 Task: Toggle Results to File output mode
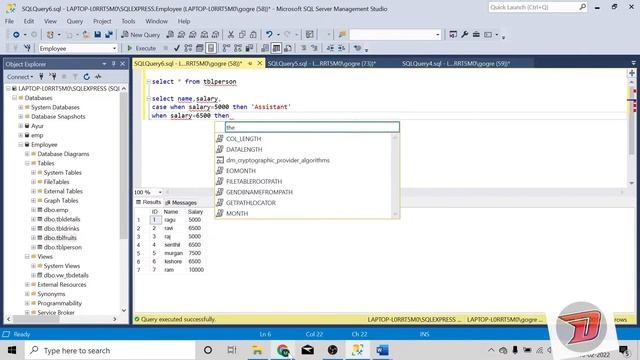tap(288, 48)
